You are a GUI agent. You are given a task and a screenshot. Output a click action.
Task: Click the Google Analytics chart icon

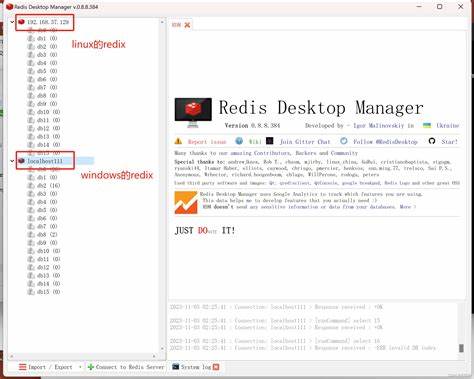[186, 203]
